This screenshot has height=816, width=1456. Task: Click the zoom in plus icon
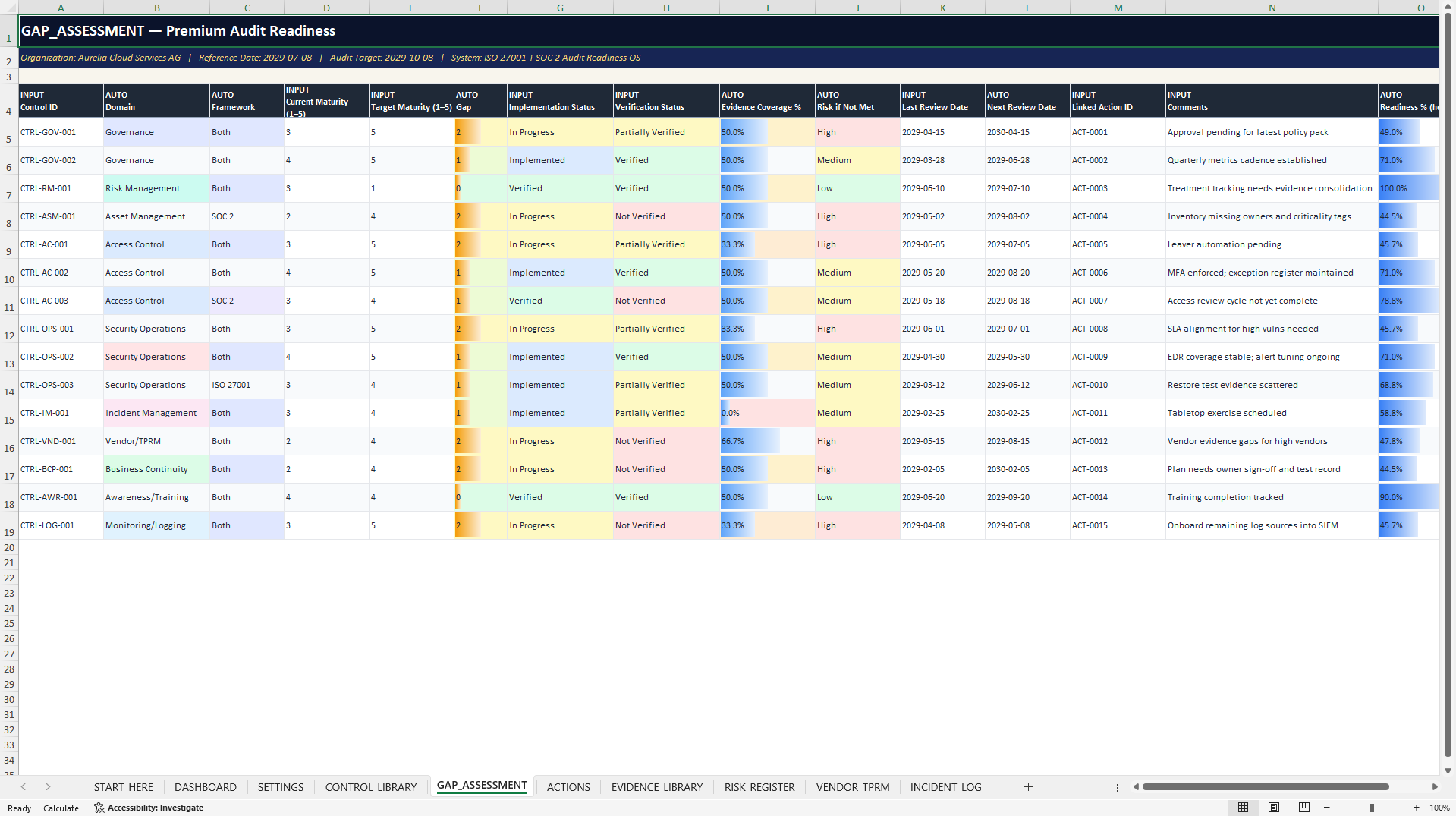(x=1417, y=808)
